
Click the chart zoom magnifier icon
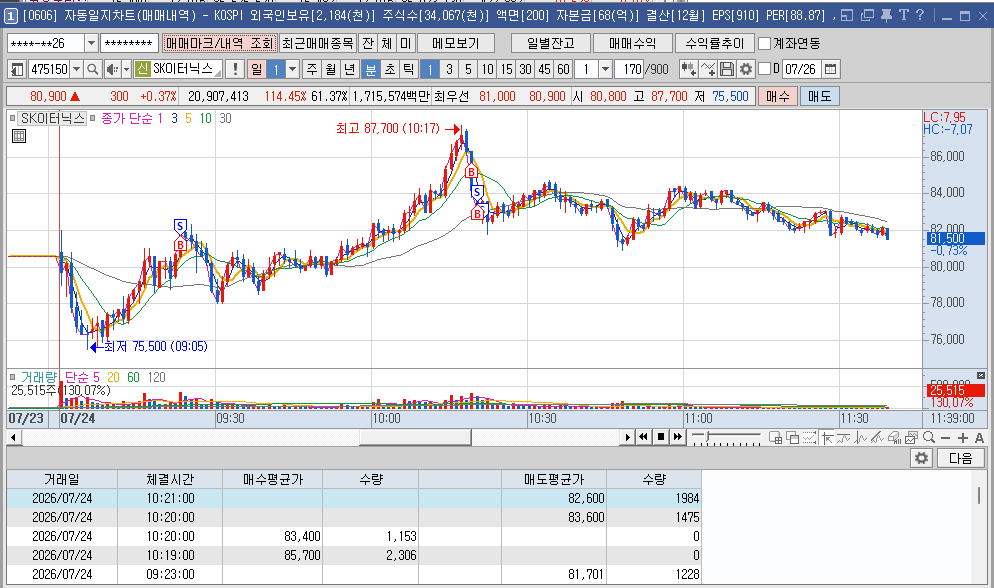929,437
